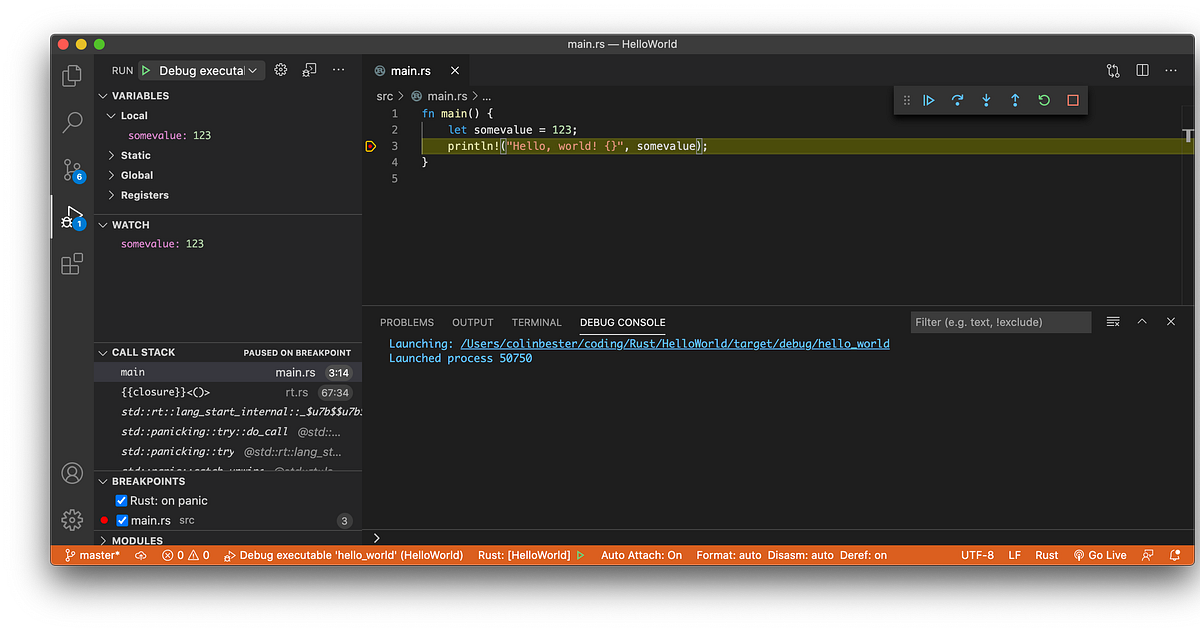
Task: Uncheck the Rust: on panic breakpoint
Action: [x=121, y=500]
